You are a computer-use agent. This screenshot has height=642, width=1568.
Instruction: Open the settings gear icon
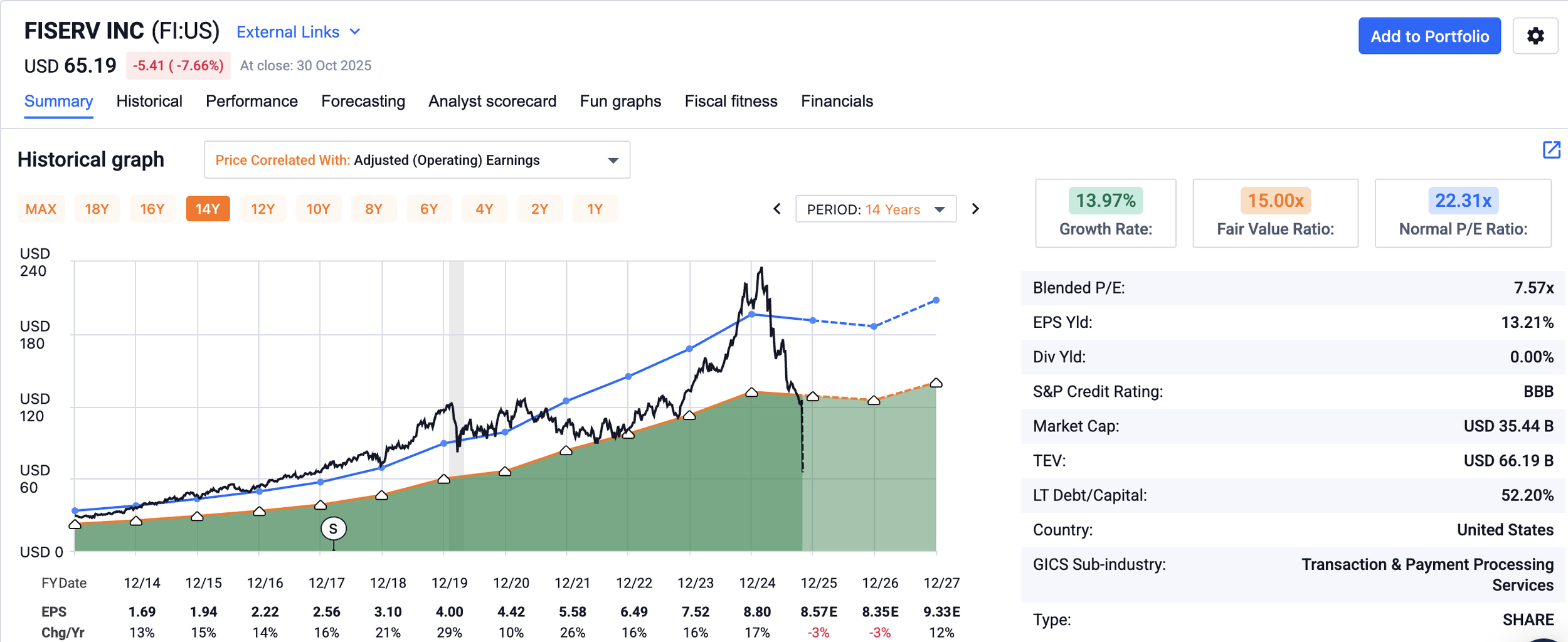click(1535, 36)
